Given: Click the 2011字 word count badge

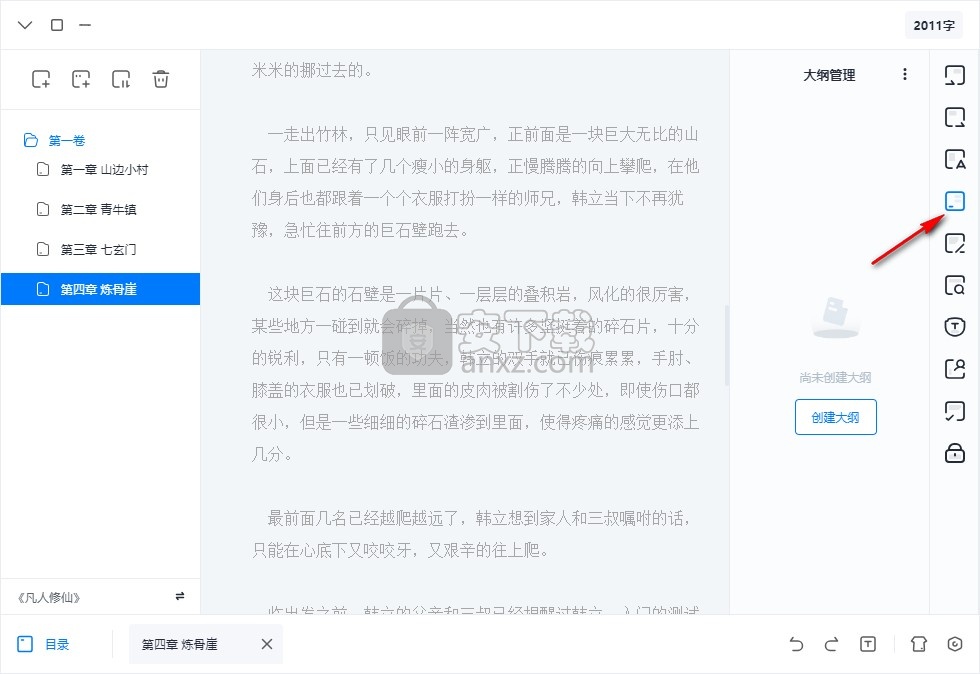Looking at the screenshot, I should tap(934, 26).
